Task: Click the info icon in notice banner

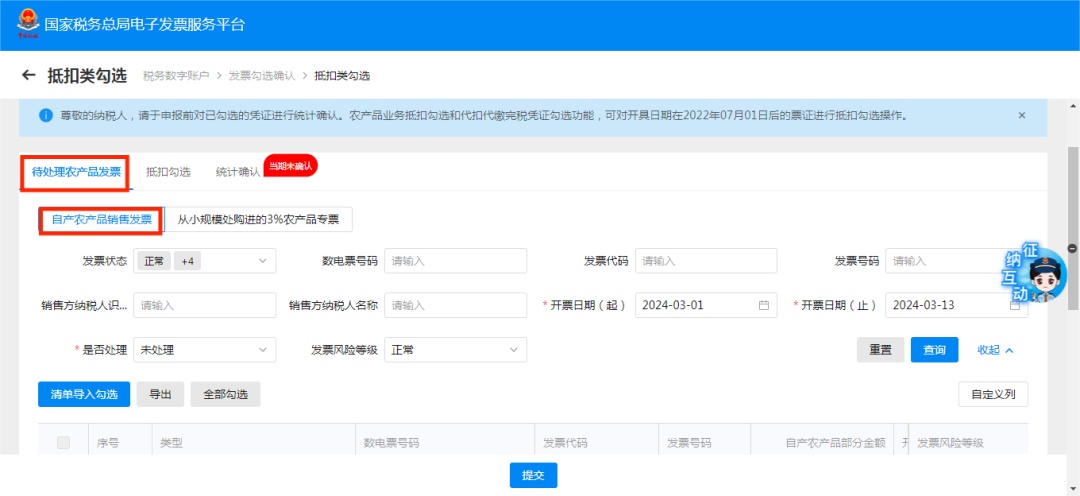Action: (x=46, y=116)
